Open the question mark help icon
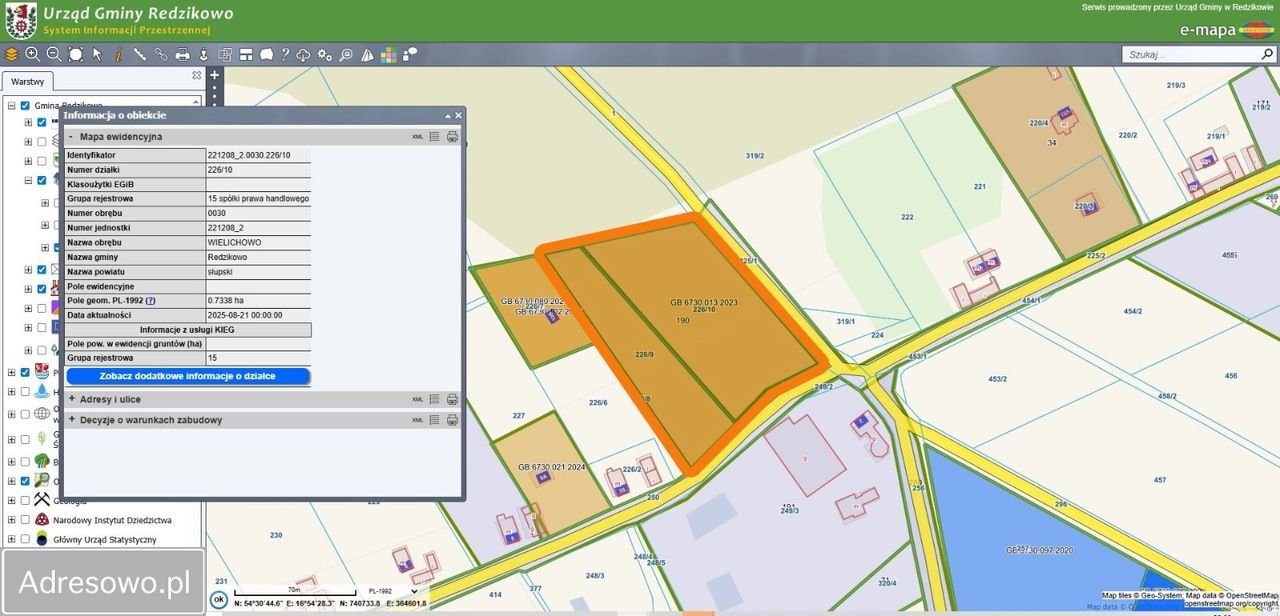This screenshot has height=616, width=1280. (285, 54)
